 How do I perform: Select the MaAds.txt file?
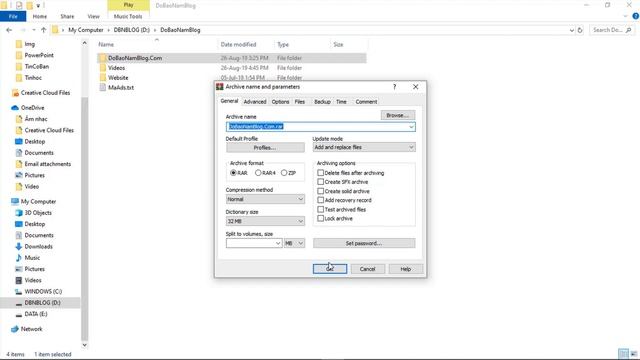[121, 87]
